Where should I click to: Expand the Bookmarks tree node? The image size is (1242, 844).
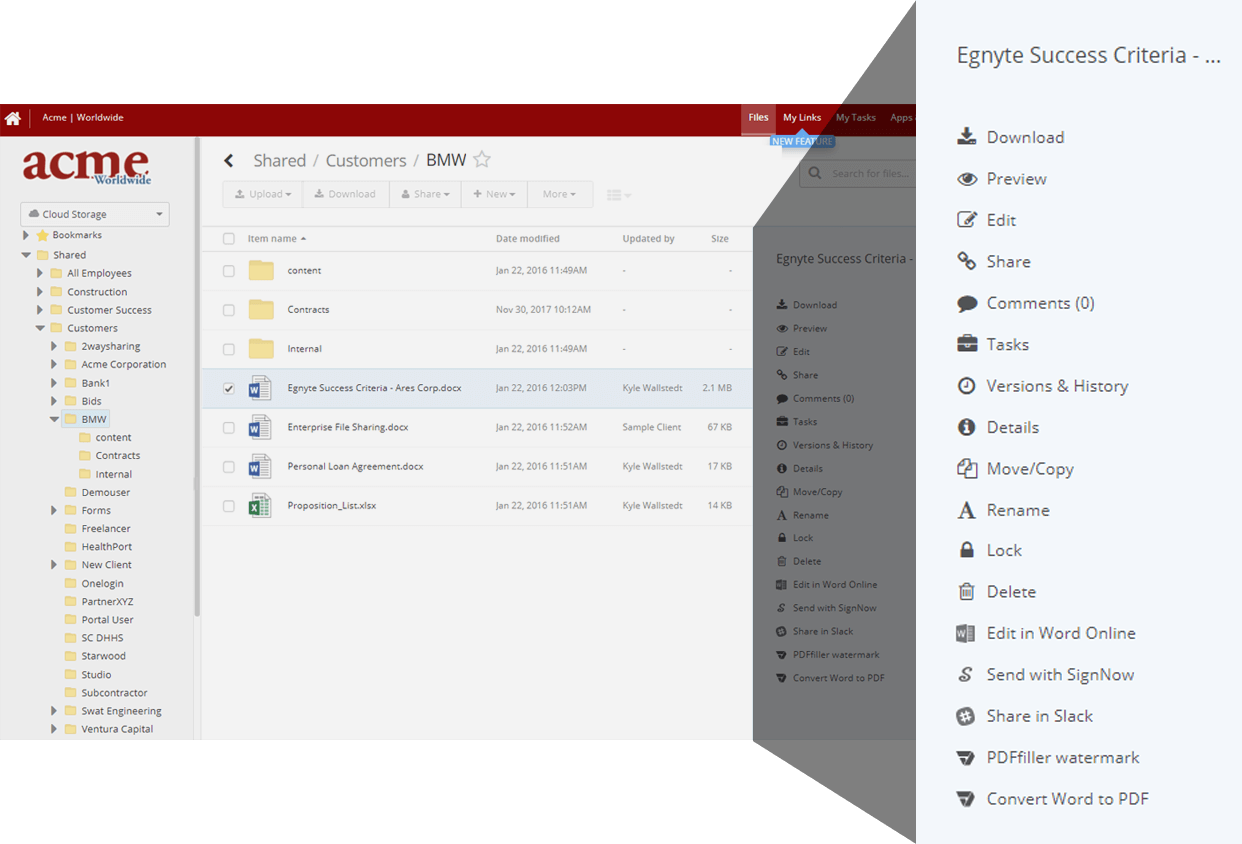[26, 235]
